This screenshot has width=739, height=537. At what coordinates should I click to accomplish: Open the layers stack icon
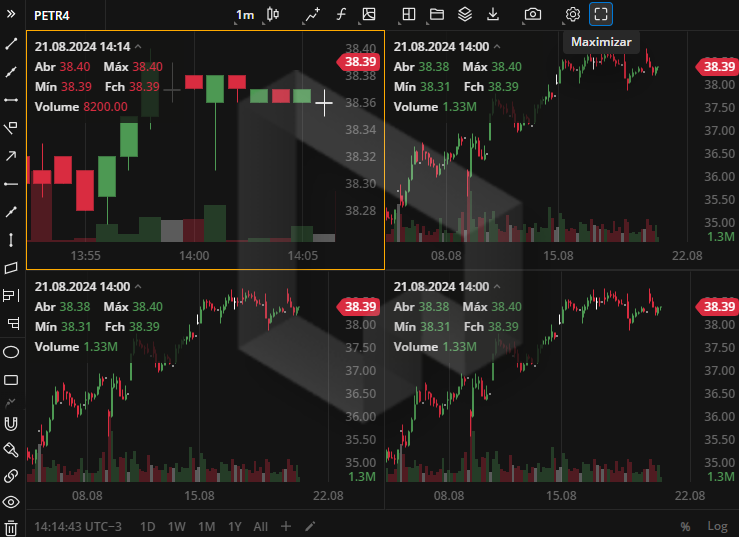465,15
